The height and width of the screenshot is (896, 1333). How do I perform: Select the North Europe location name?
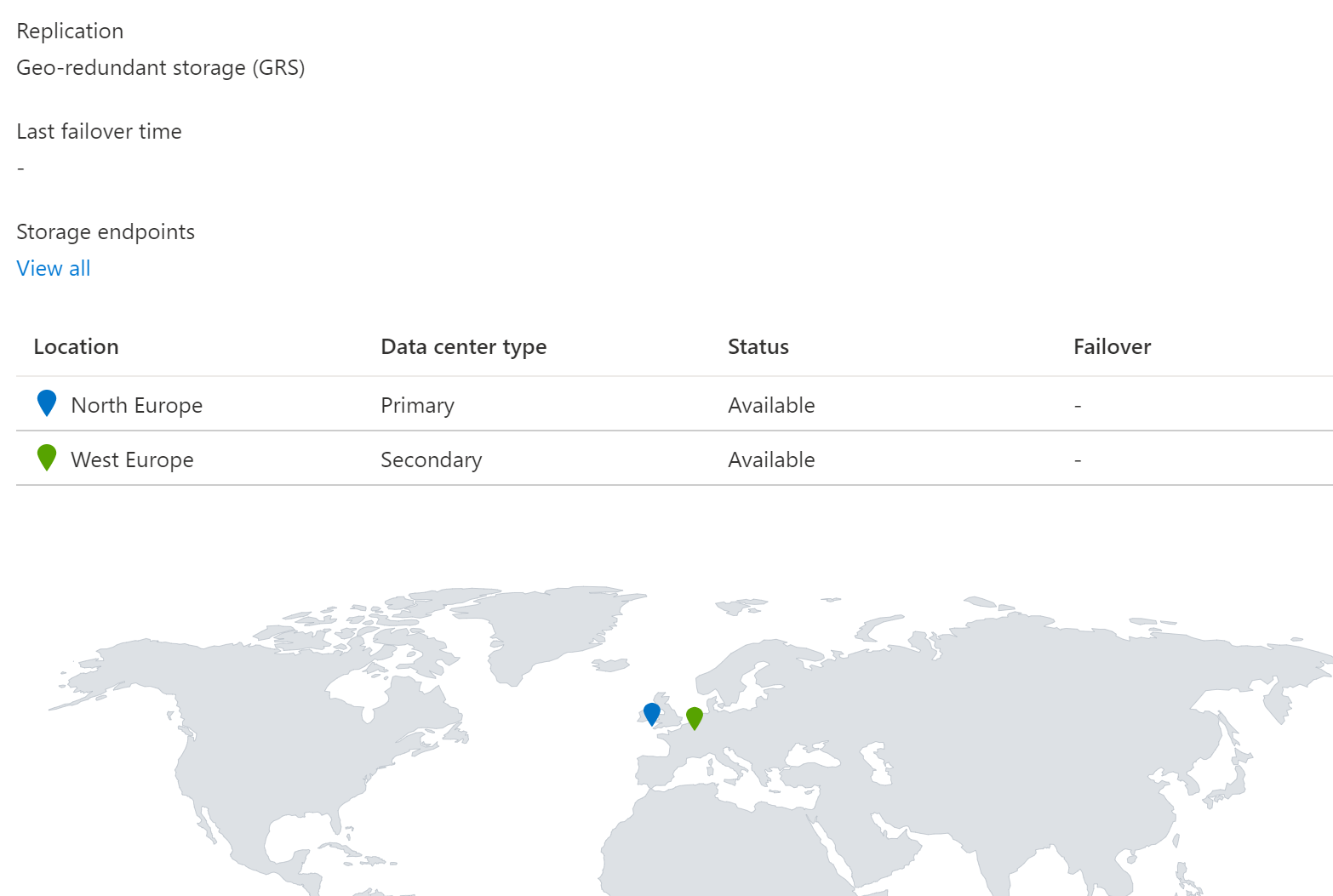136,406
